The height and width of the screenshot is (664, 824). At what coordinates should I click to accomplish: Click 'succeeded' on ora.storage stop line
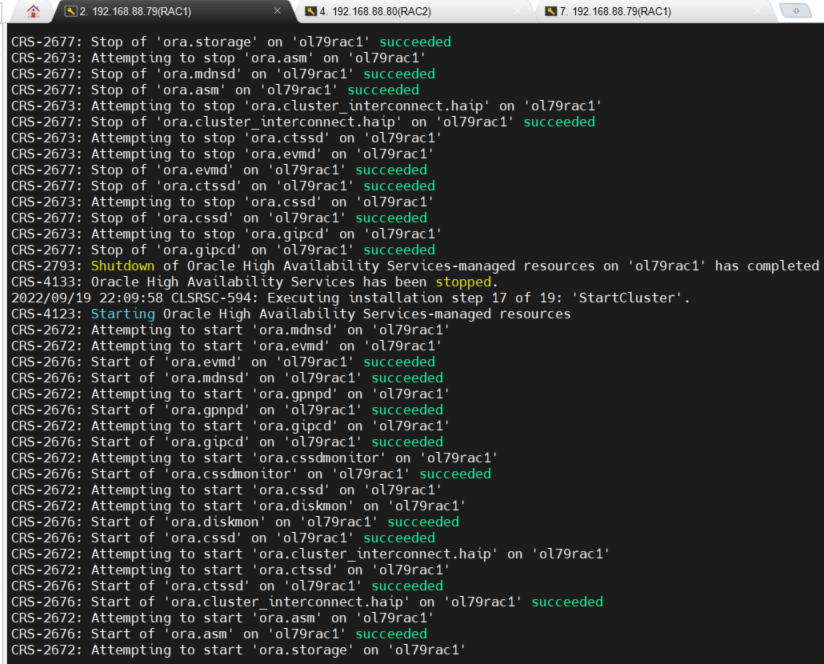[415, 42]
